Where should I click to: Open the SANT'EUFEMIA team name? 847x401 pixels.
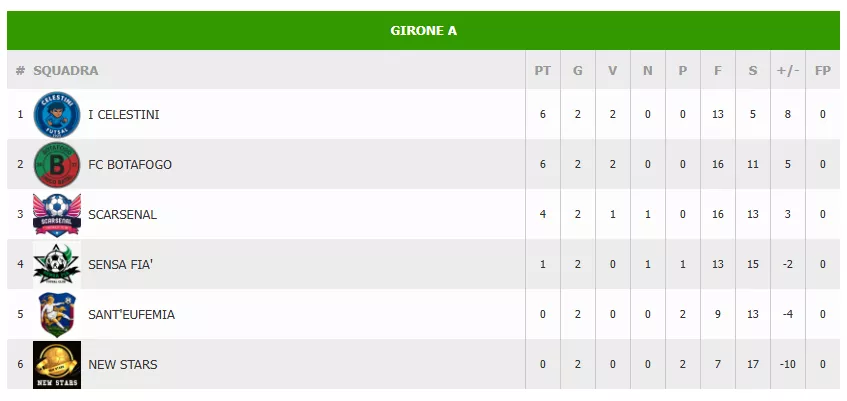131,315
